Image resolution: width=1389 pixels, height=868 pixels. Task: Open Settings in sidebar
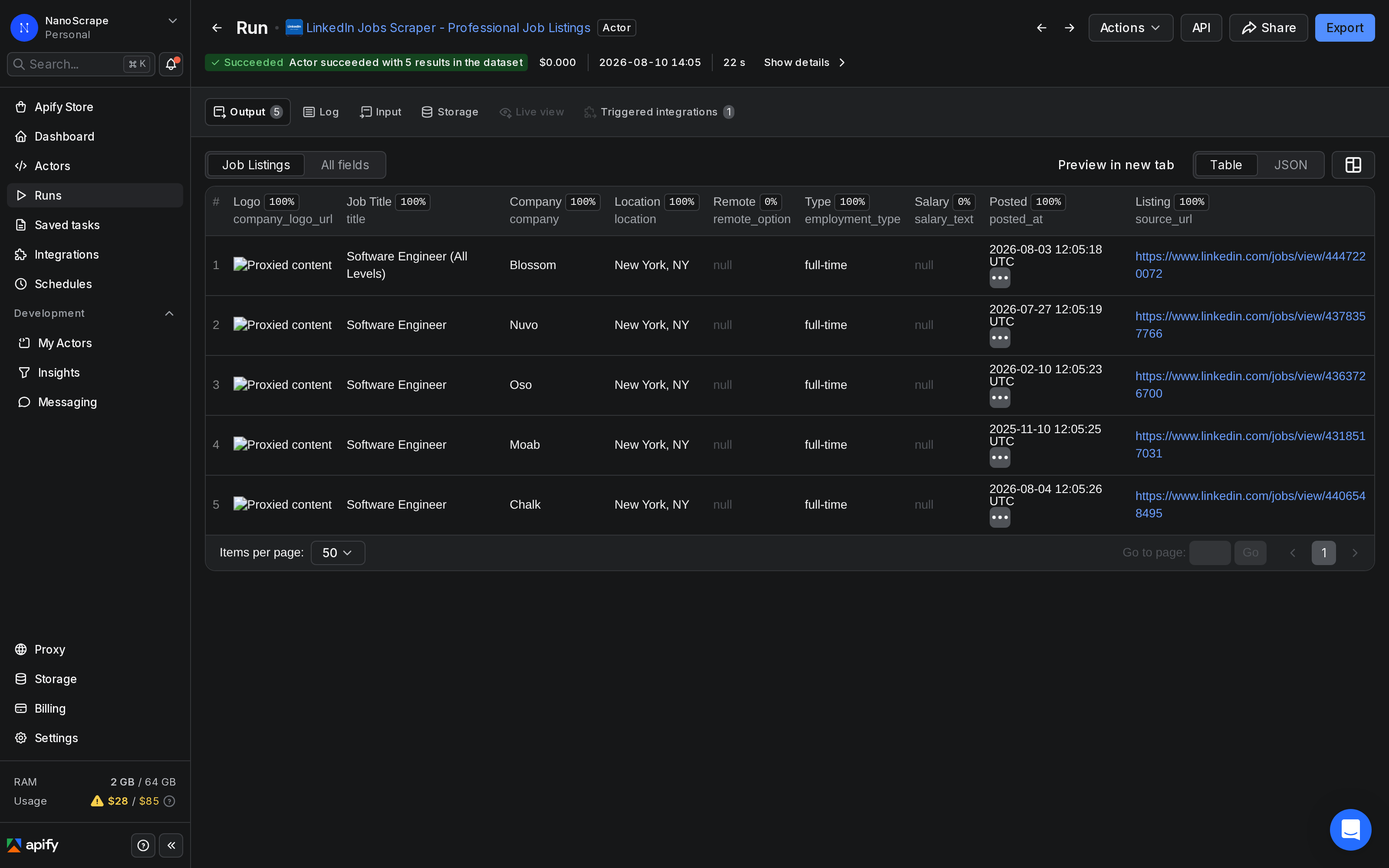coord(95,738)
